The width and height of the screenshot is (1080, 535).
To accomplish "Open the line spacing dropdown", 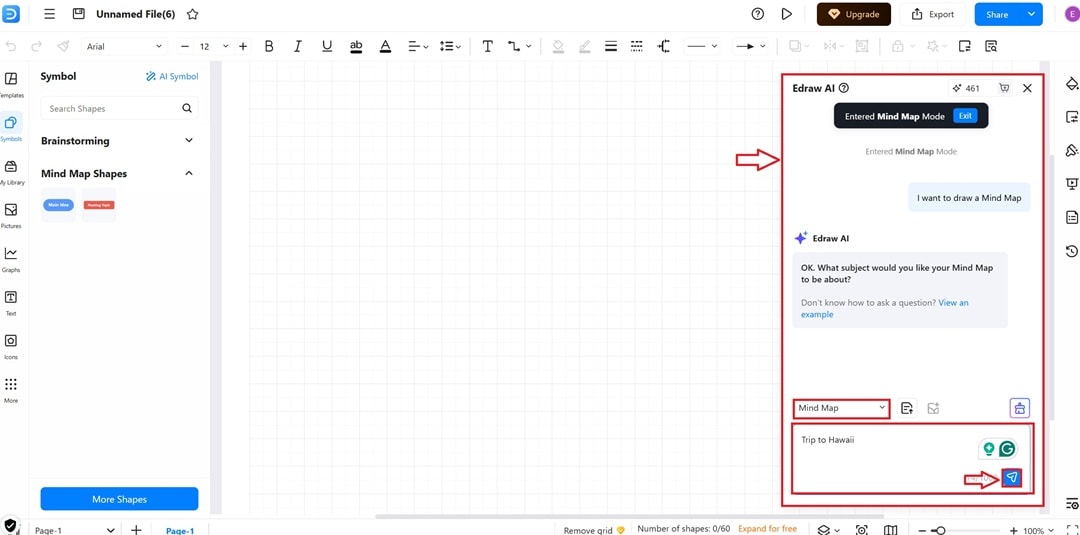I will (x=450, y=46).
